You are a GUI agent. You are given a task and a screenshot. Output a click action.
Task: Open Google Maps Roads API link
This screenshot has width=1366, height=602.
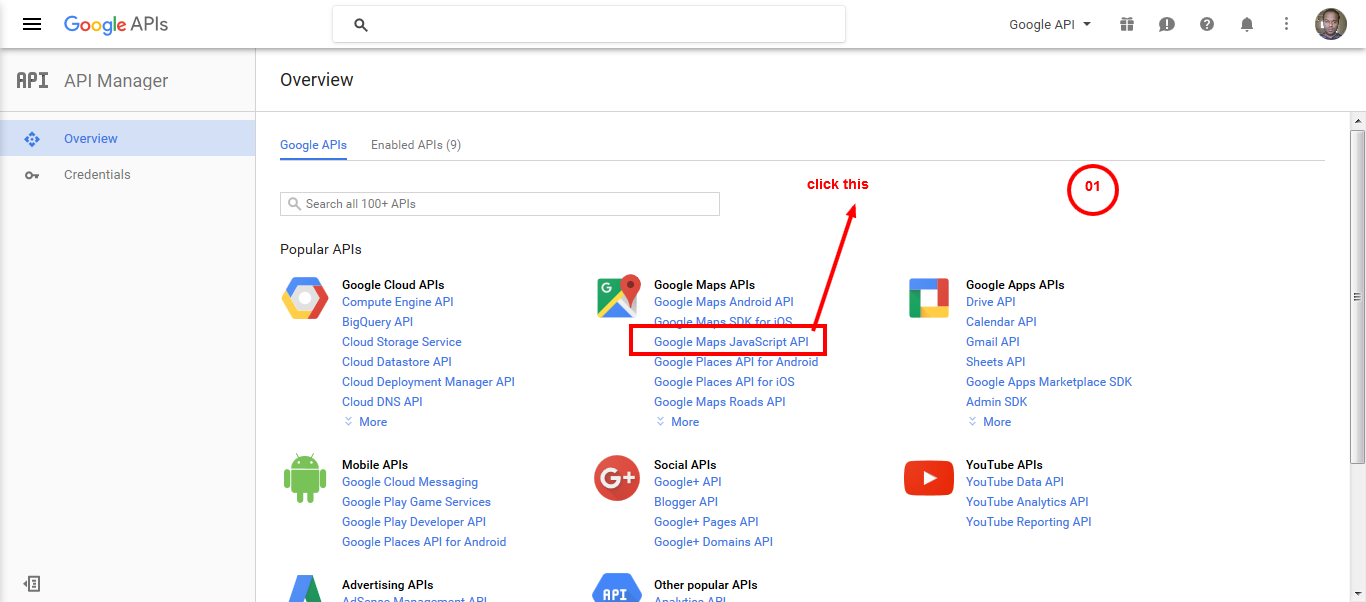point(720,402)
